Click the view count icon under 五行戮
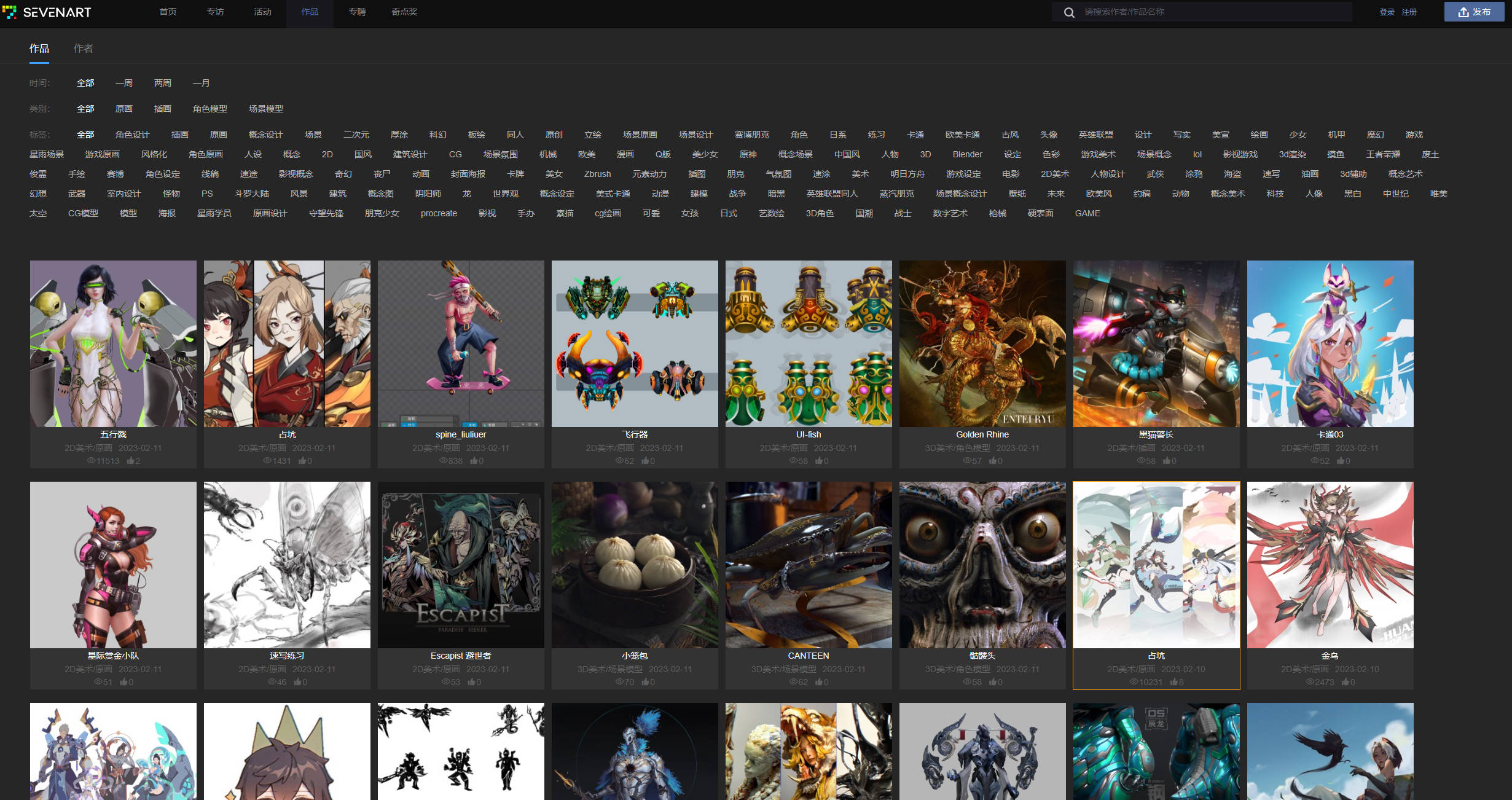 coord(91,461)
